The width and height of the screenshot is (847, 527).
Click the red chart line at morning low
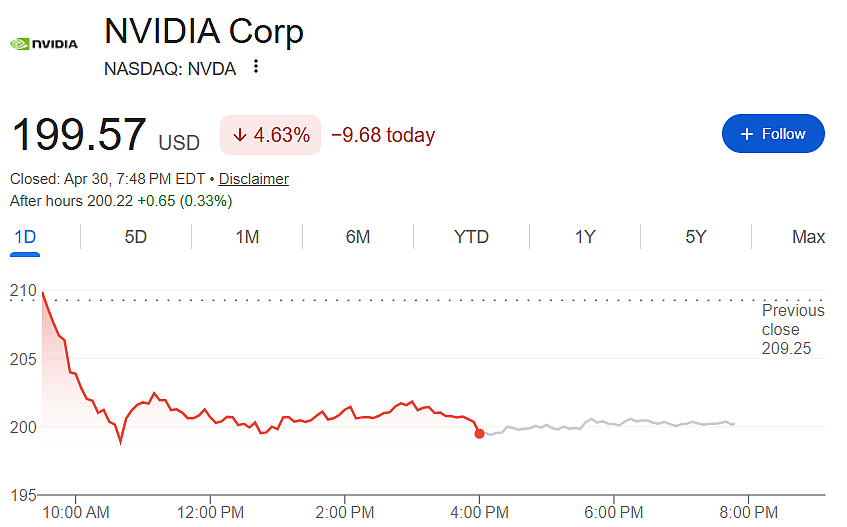pos(120,442)
